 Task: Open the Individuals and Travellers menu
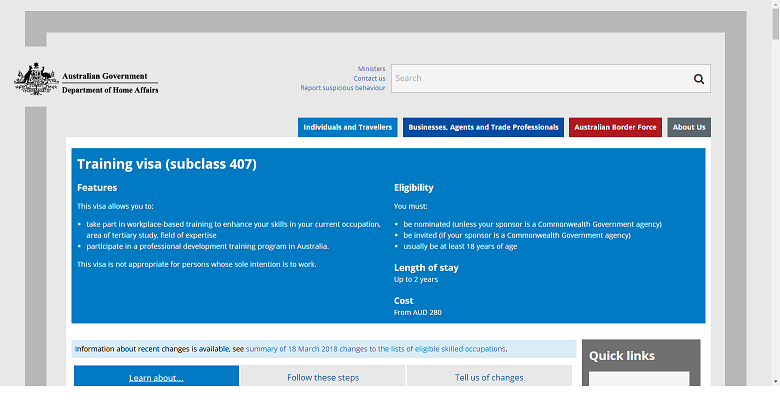point(348,127)
